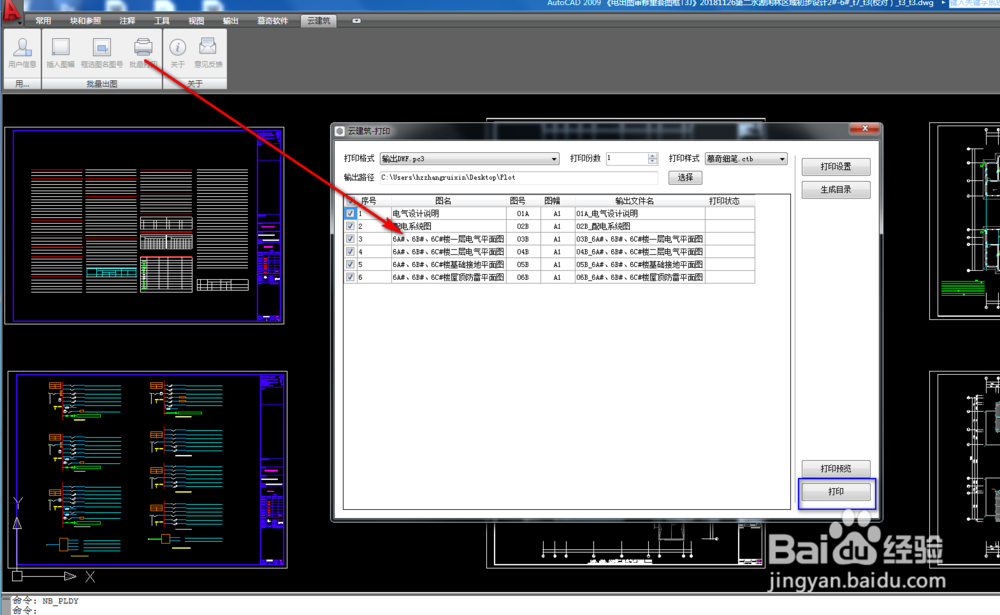This screenshot has width=1000, height=615.
Task: Uncheck row 2 配电系统图 checkbox
Action: [350, 226]
